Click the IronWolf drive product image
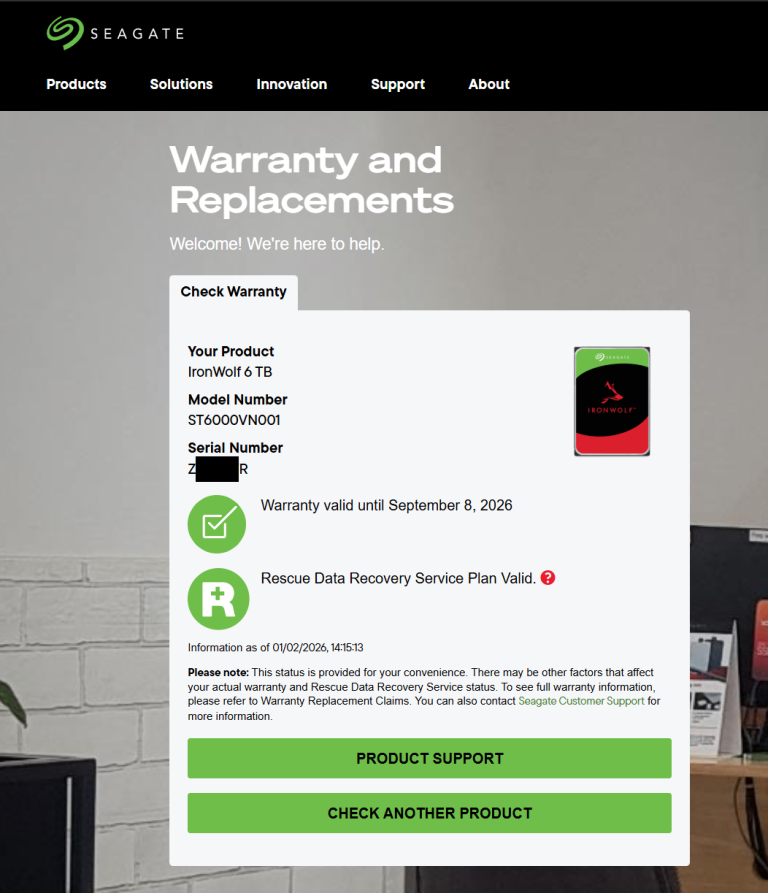The height and width of the screenshot is (893, 768). point(612,402)
